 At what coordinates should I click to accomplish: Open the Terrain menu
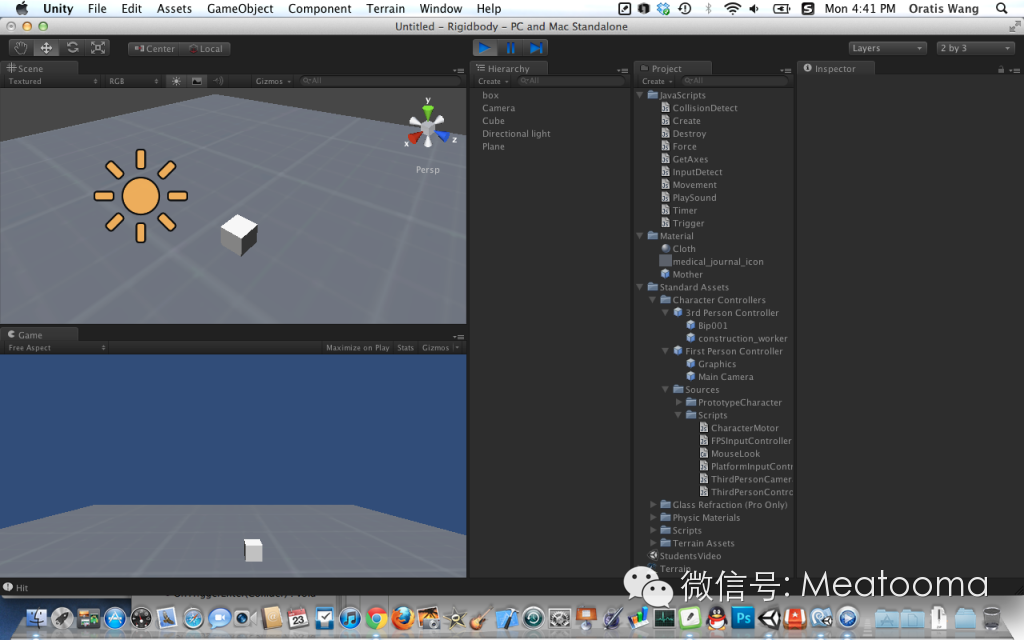(x=385, y=8)
